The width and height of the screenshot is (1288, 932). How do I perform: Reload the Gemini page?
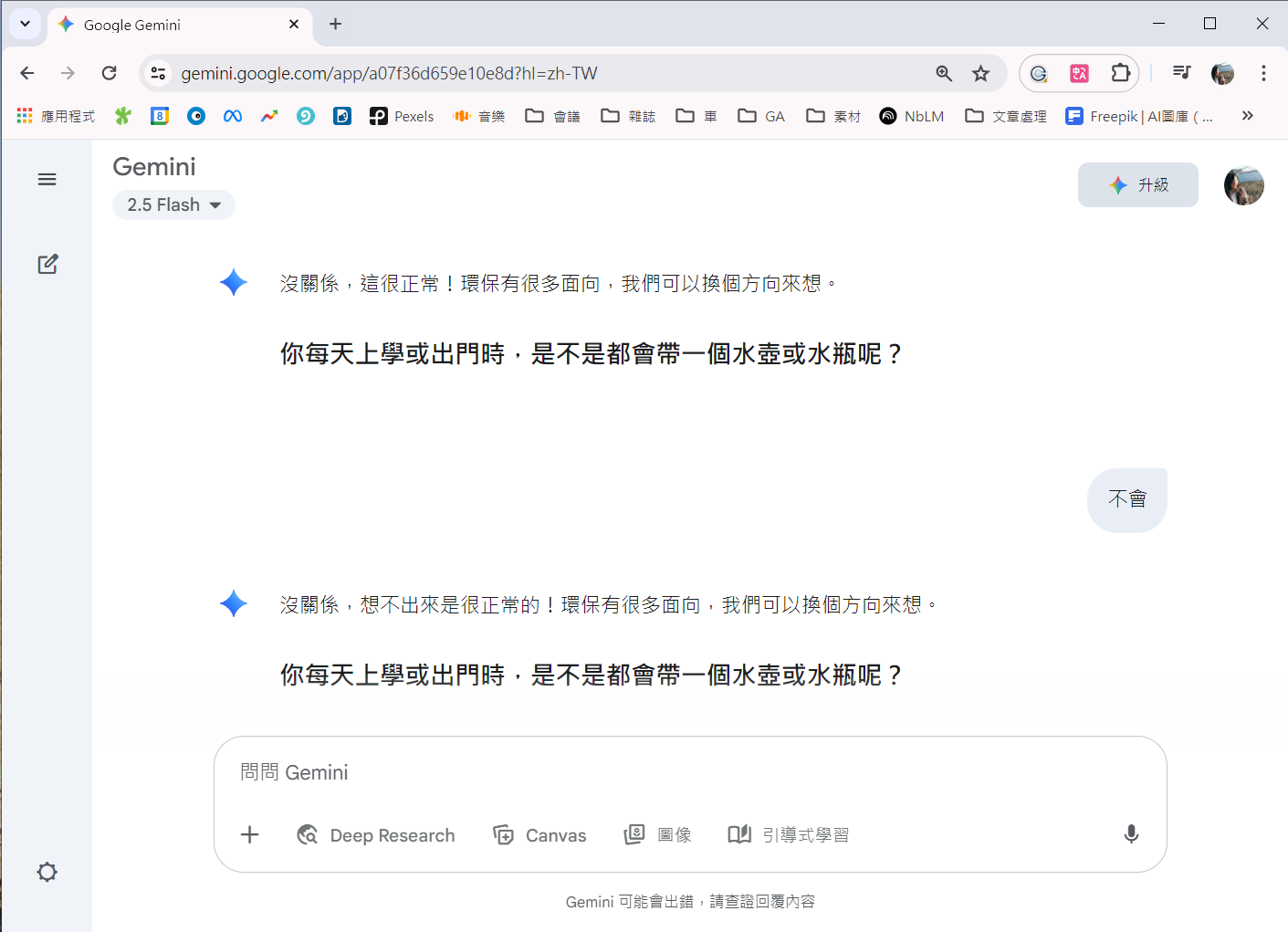click(x=109, y=73)
